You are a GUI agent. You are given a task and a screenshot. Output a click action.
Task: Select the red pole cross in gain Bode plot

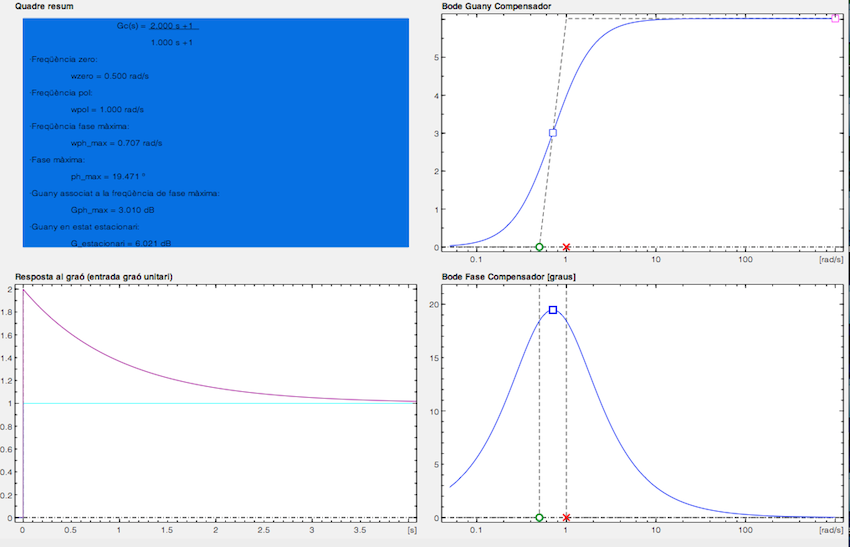(x=566, y=247)
